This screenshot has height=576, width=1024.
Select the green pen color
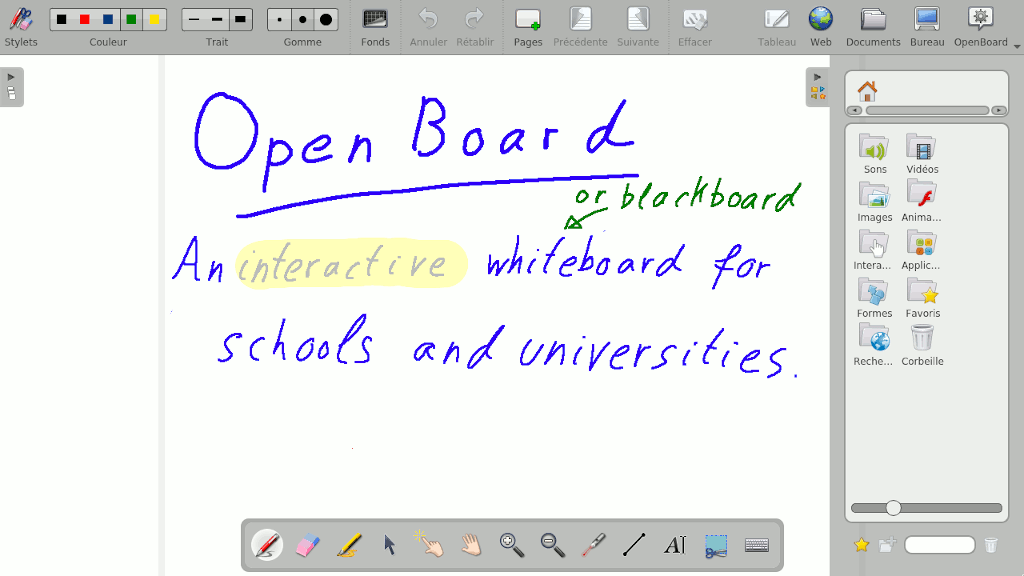click(x=131, y=20)
